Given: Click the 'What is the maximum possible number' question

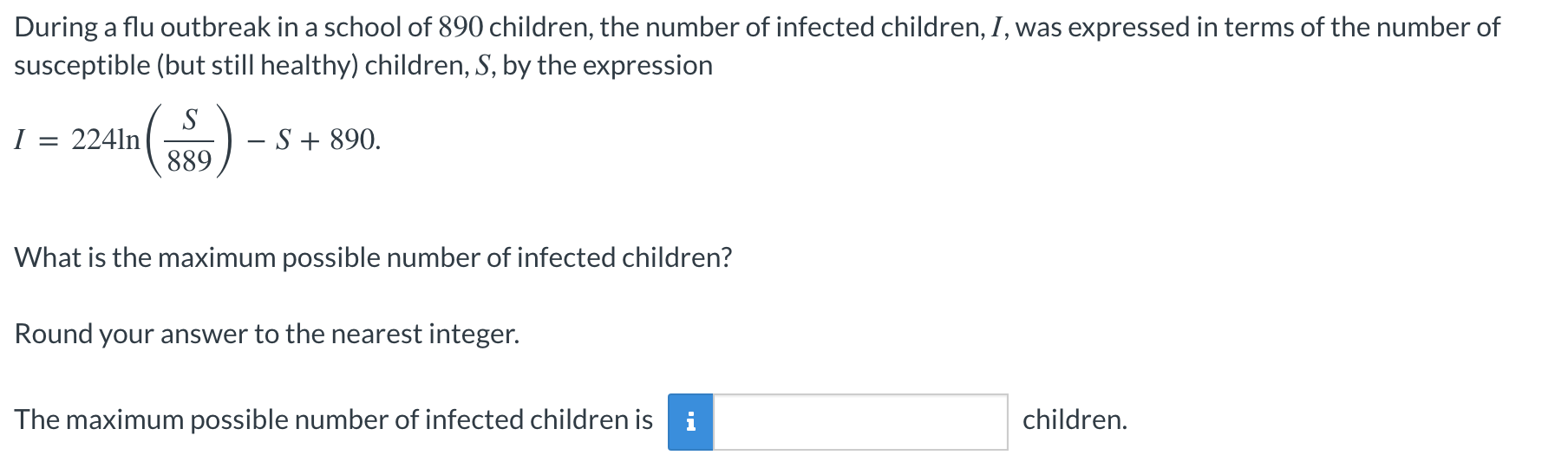Looking at the screenshot, I should coord(373,257).
